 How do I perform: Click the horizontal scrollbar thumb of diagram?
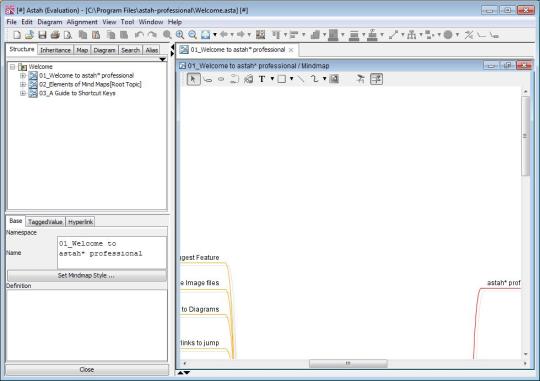point(348,363)
